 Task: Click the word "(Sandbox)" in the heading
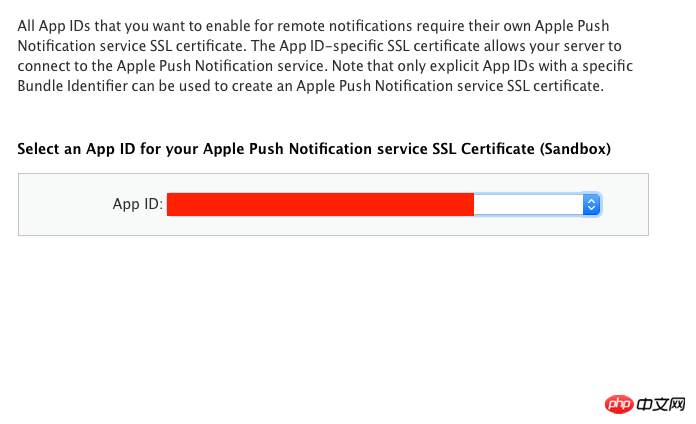point(575,149)
